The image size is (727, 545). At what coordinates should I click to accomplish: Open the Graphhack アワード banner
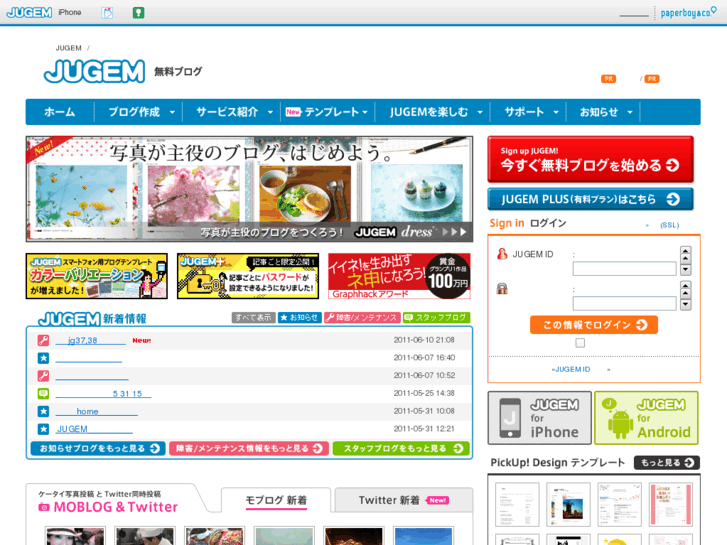(399, 276)
